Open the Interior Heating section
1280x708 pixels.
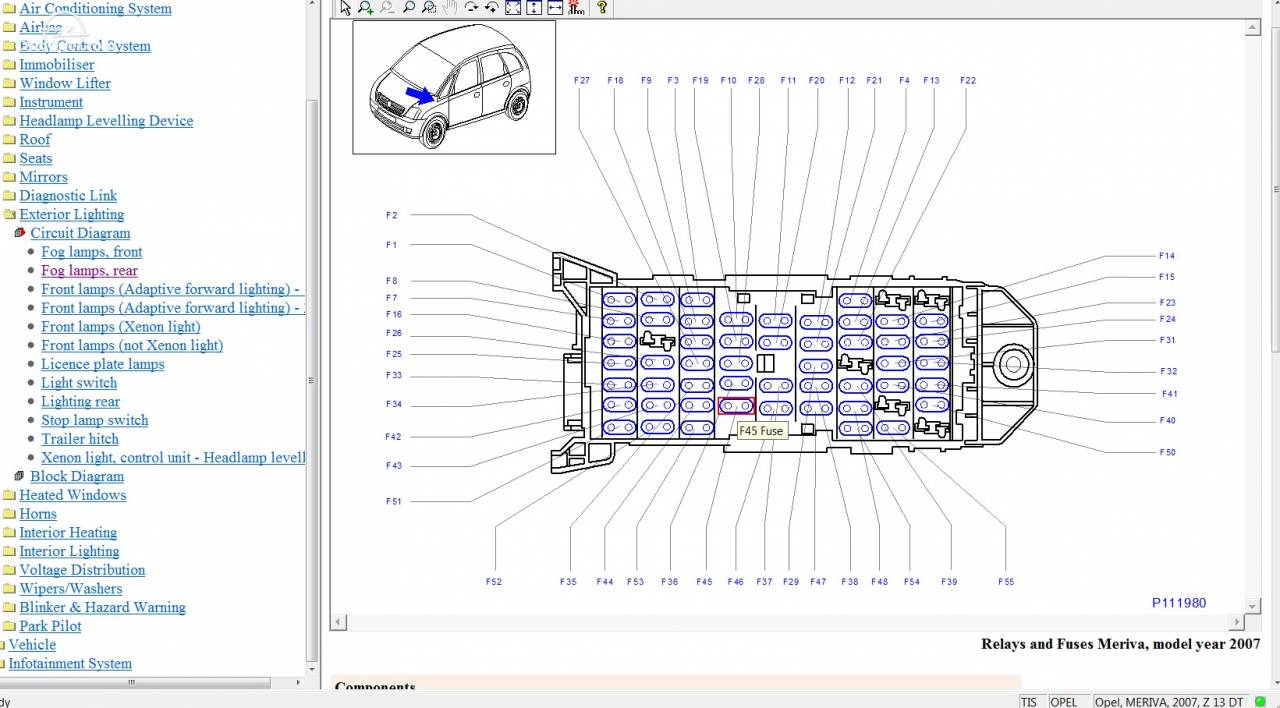coord(68,533)
